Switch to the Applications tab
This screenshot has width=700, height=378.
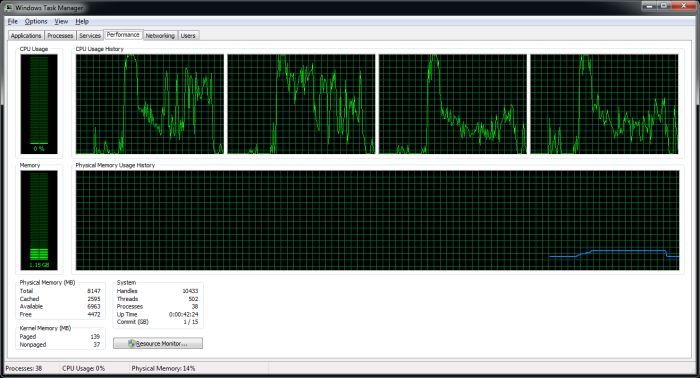26,36
